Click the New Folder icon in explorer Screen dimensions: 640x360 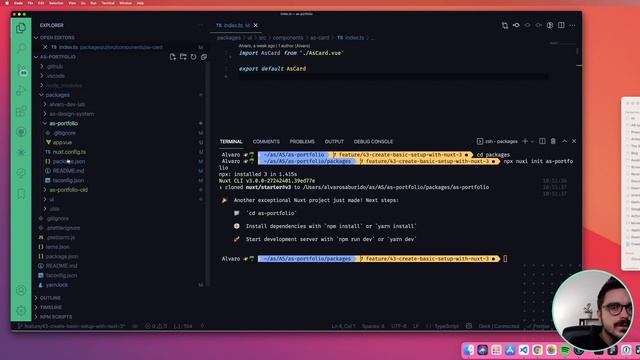pos(183,57)
